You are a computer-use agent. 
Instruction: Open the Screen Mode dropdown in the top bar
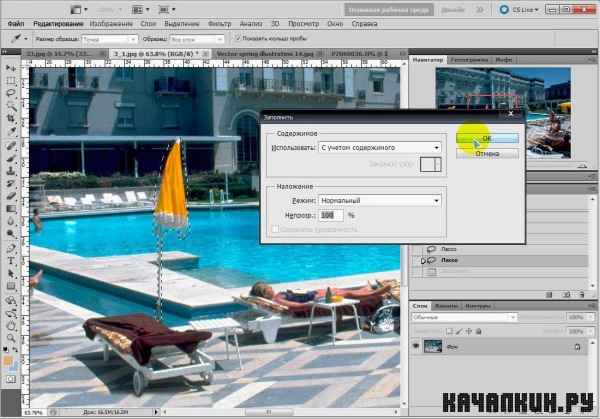(x=167, y=10)
